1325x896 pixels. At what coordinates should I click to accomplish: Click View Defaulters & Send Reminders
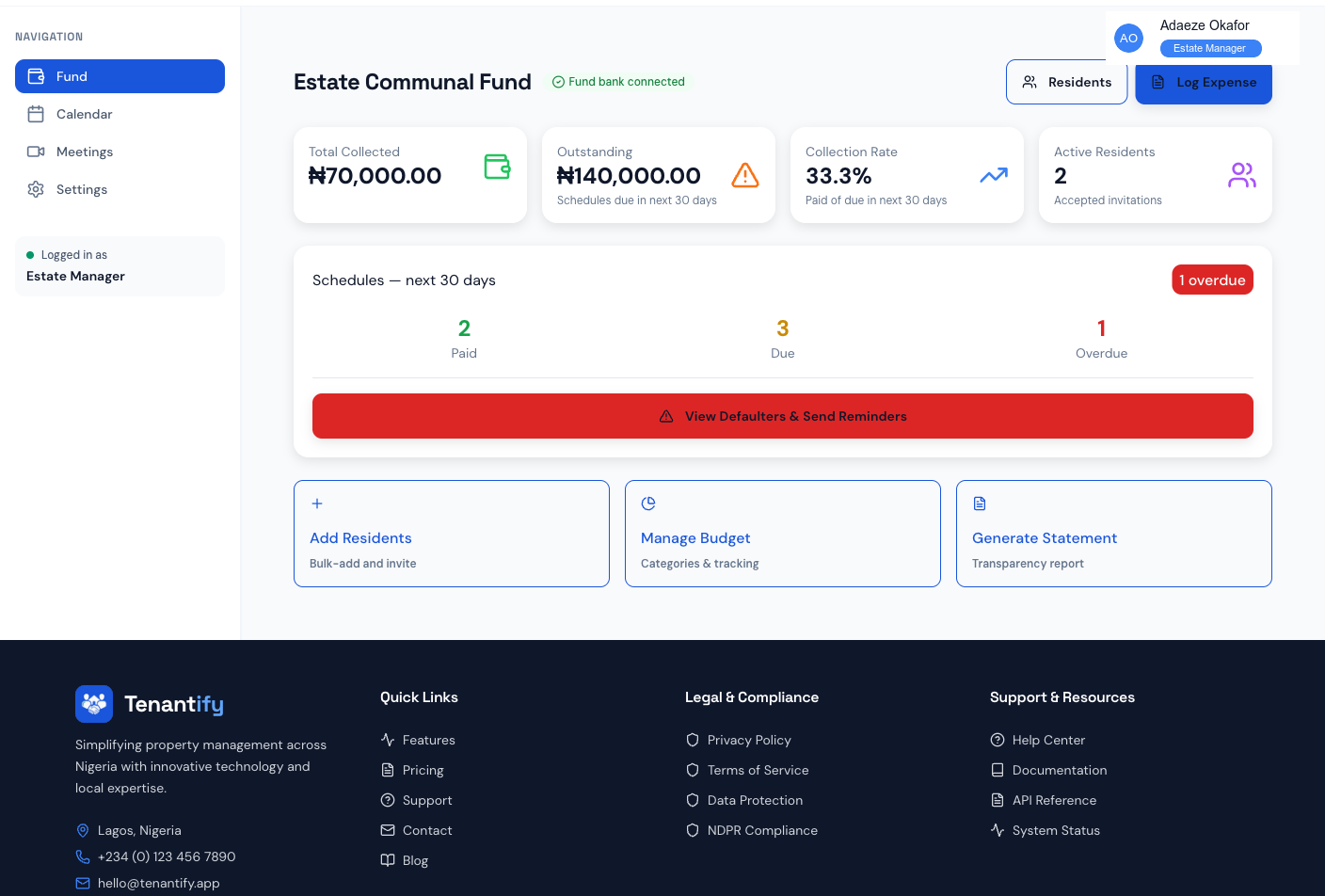point(783,416)
